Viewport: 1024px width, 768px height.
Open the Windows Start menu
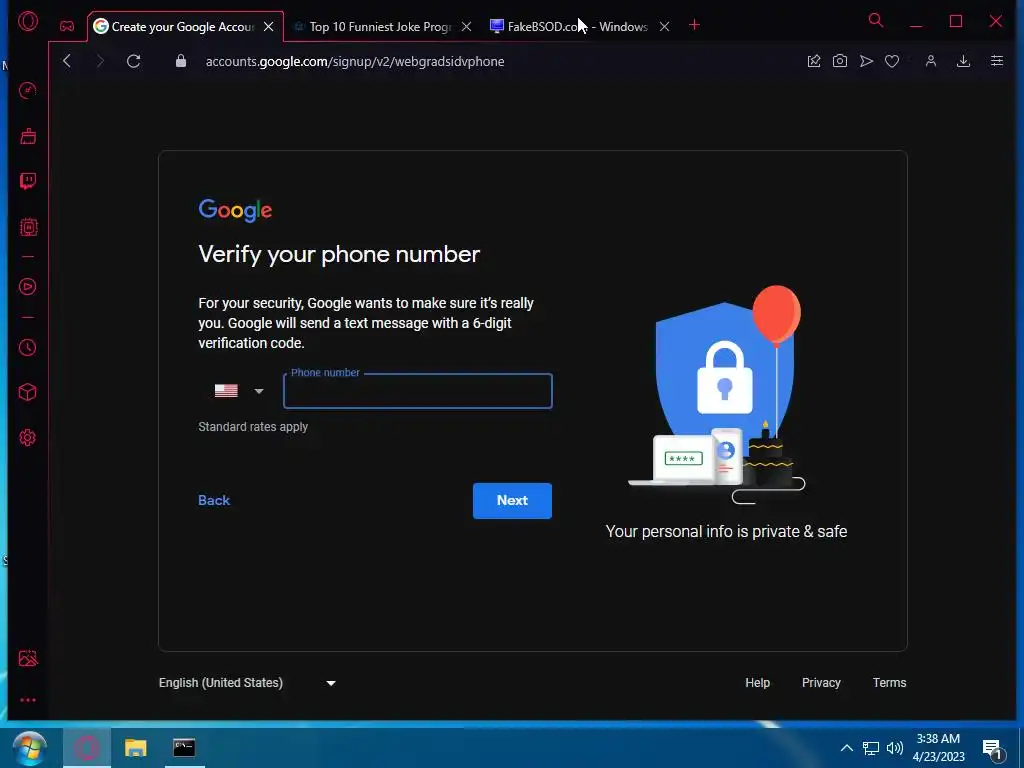[x=29, y=748]
